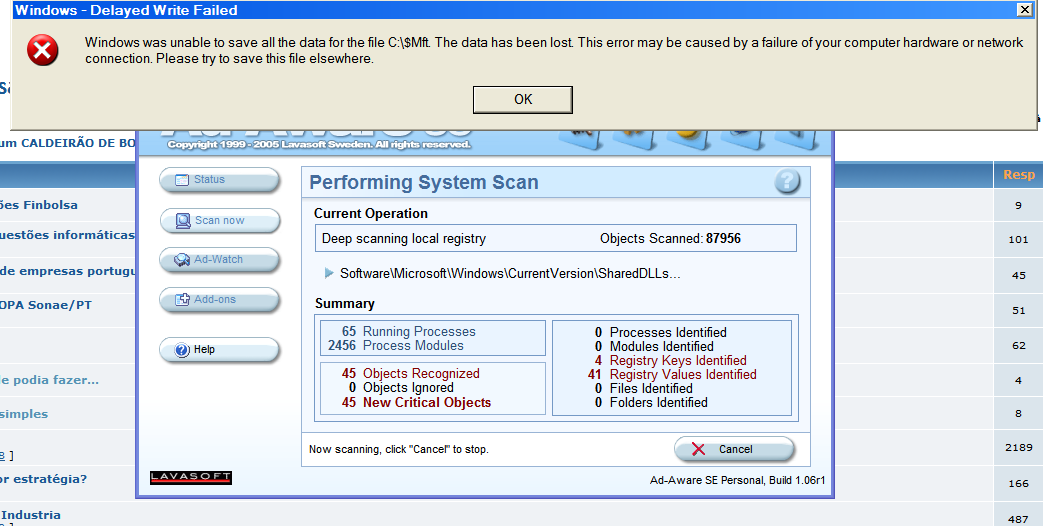The height and width of the screenshot is (526, 1043).
Task: Open 'or estratégia?' forum topic
Action: (43, 479)
